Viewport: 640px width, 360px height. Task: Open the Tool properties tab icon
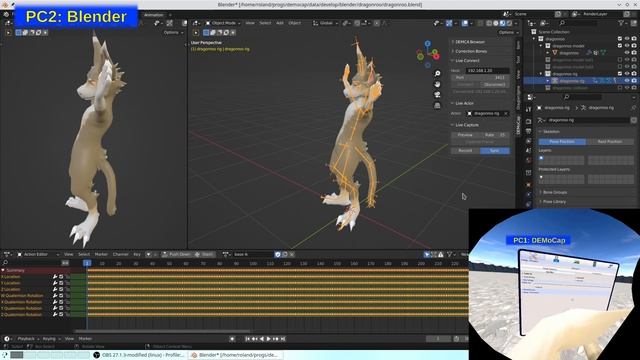(x=529, y=109)
